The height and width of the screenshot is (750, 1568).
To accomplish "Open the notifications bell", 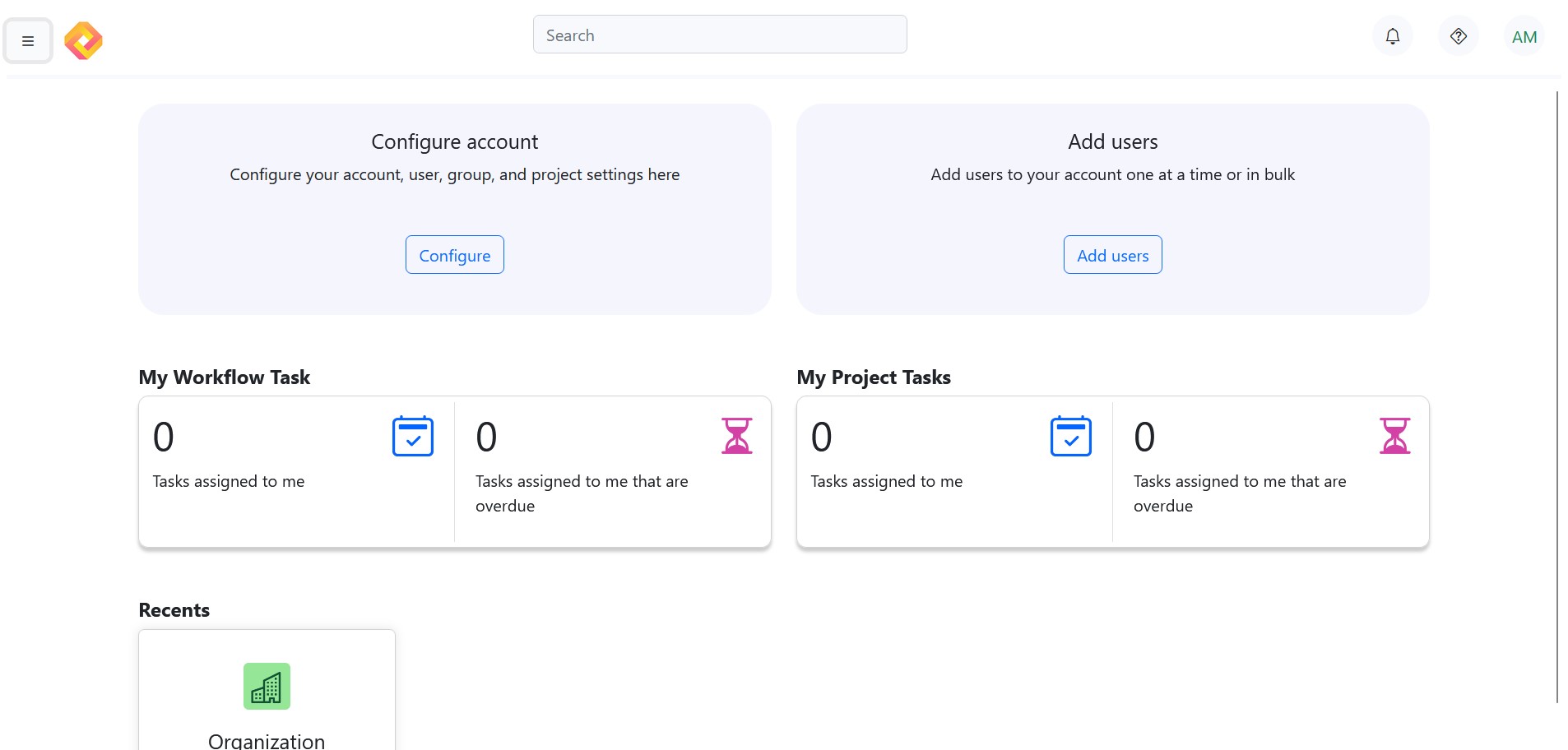I will pos(1392,36).
